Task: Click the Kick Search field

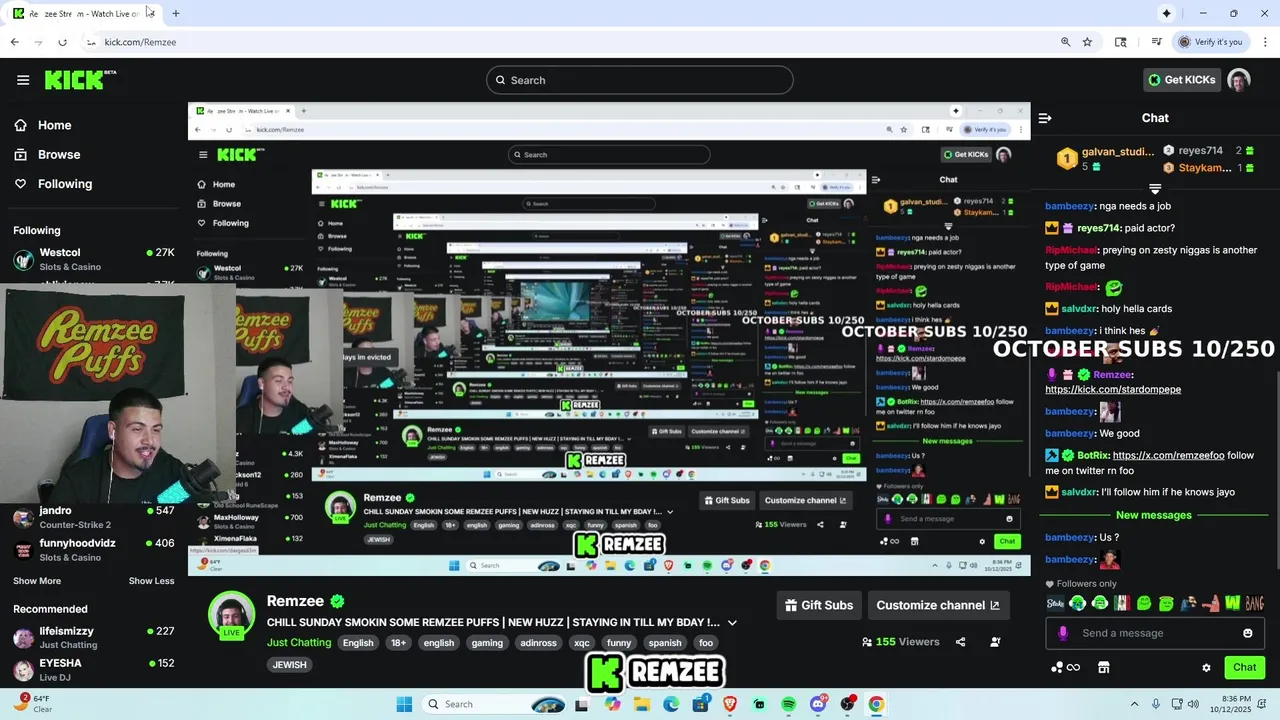Action: click(x=640, y=80)
